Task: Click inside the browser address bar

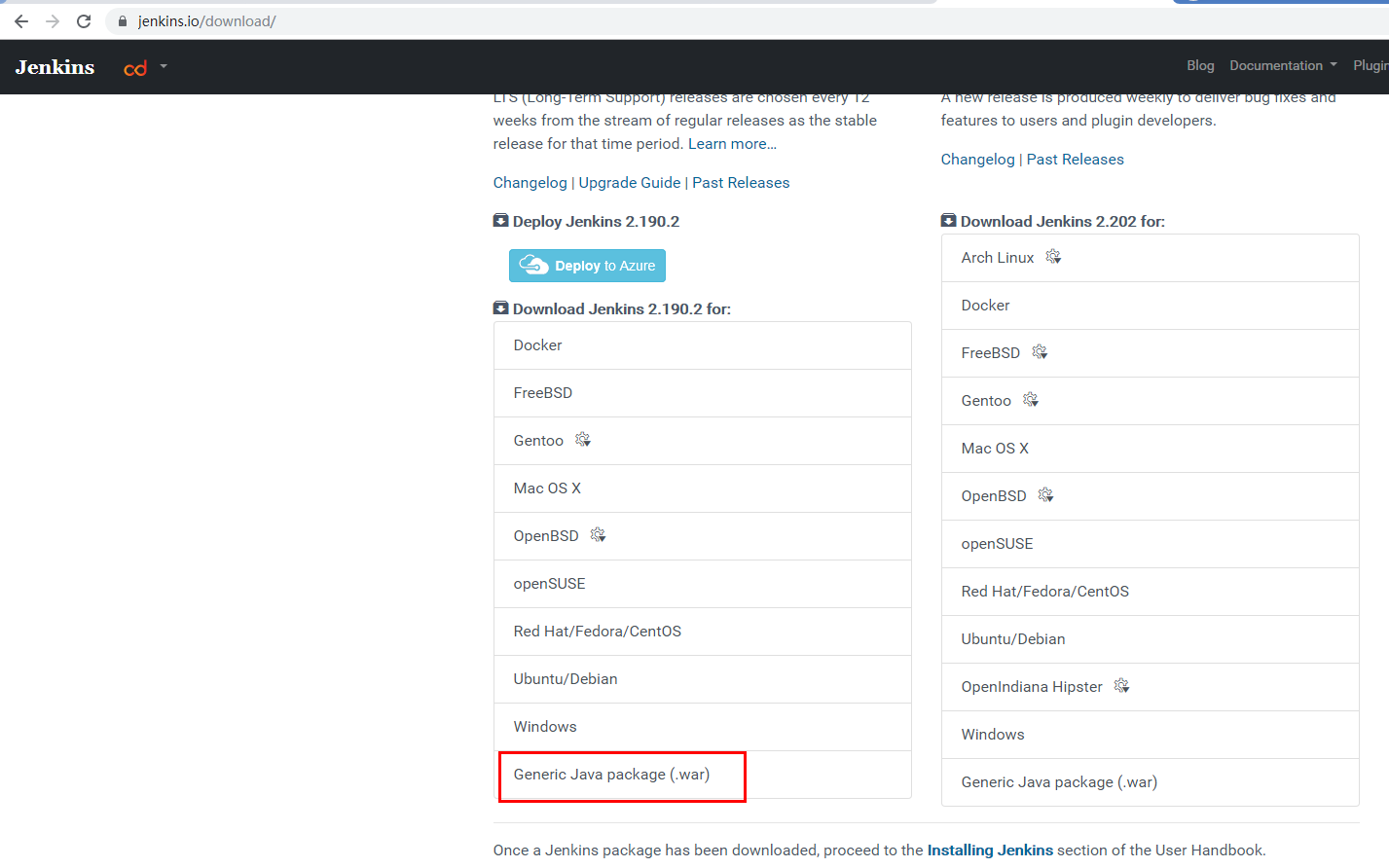Action: click(389, 19)
